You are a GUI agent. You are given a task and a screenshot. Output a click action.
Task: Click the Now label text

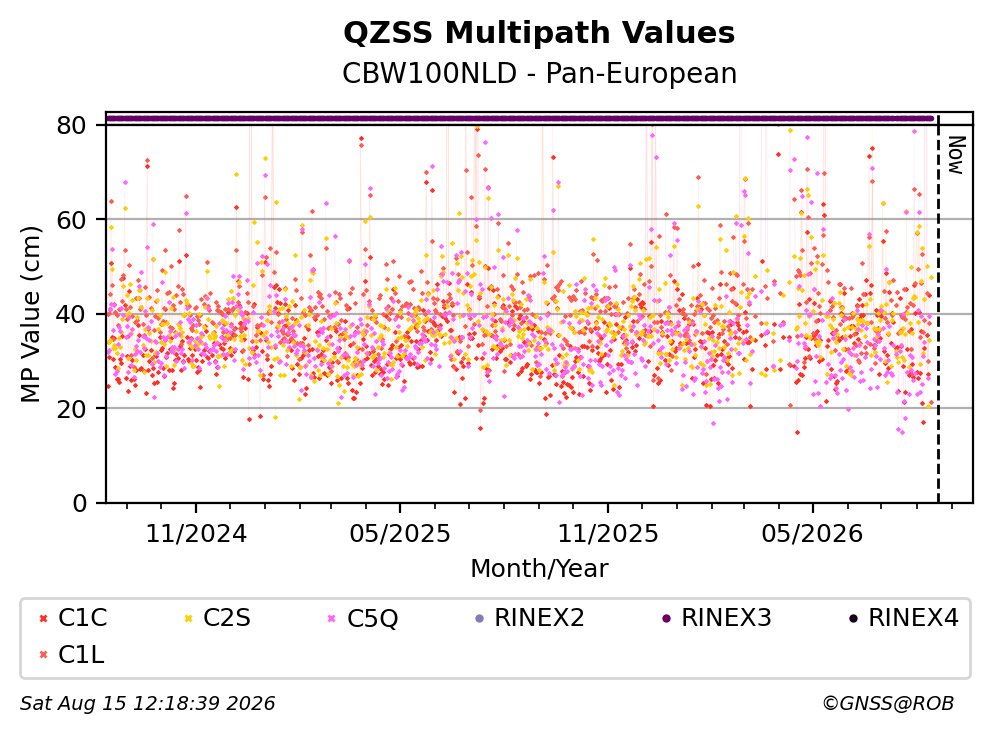[x=957, y=155]
